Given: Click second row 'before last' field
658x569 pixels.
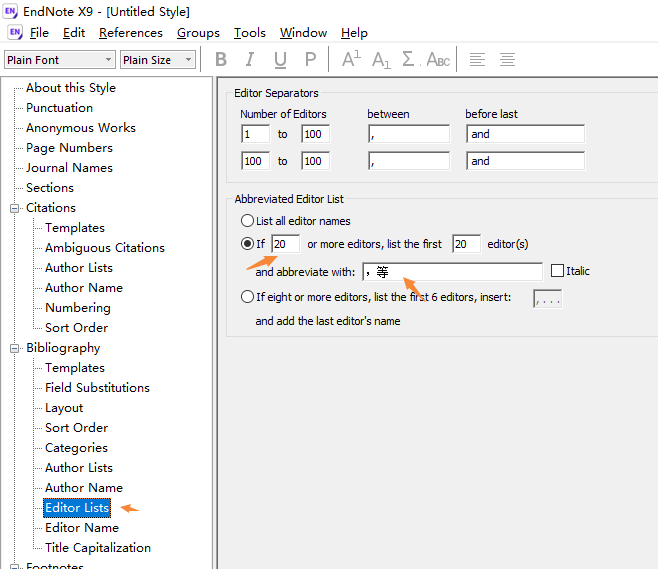Looking at the screenshot, I should 525,161.
